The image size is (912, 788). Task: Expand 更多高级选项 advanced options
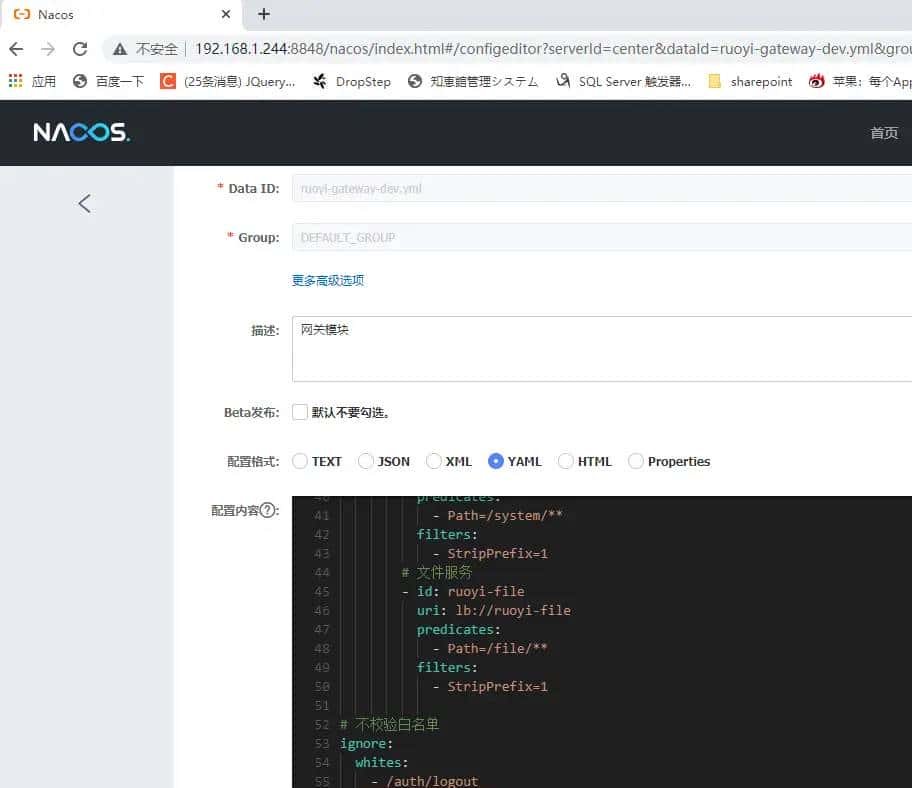(328, 280)
